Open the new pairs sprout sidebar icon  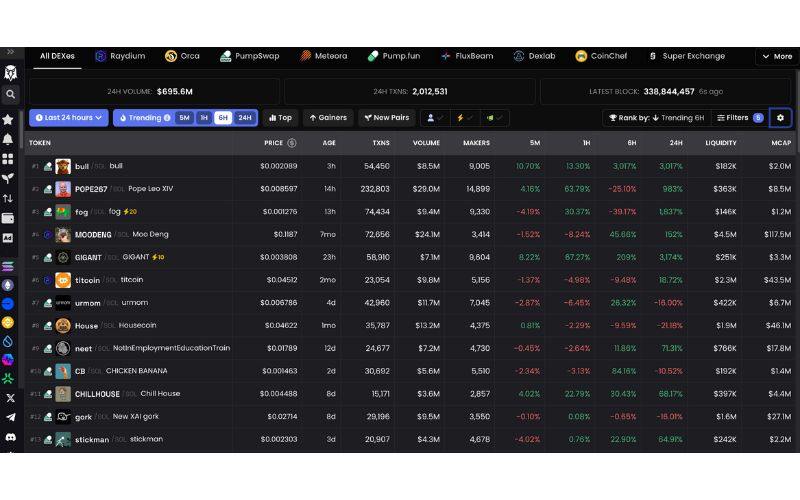pos(8,179)
